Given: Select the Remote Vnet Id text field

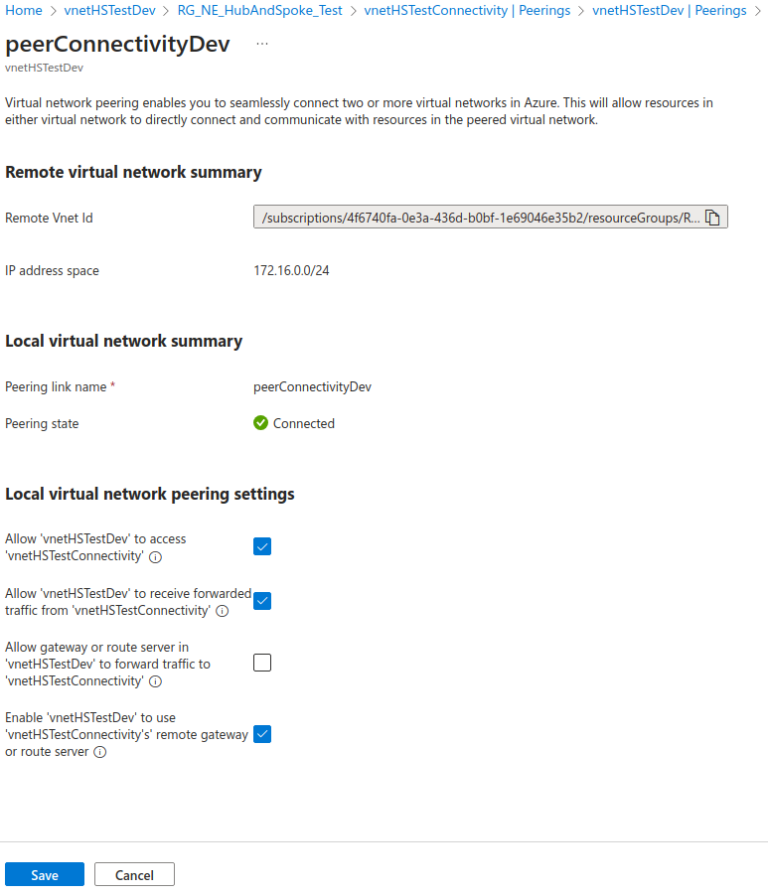Looking at the screenshot, I should (470, 217).
